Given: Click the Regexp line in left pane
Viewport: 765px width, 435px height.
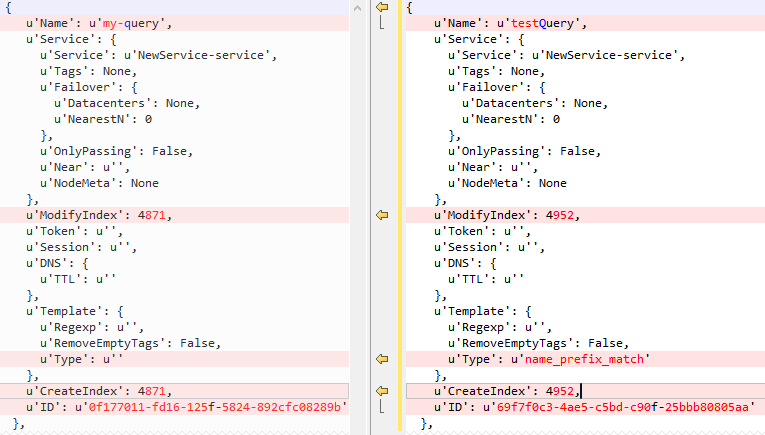Looking at the screenshot, I should (x=92, y=327).
